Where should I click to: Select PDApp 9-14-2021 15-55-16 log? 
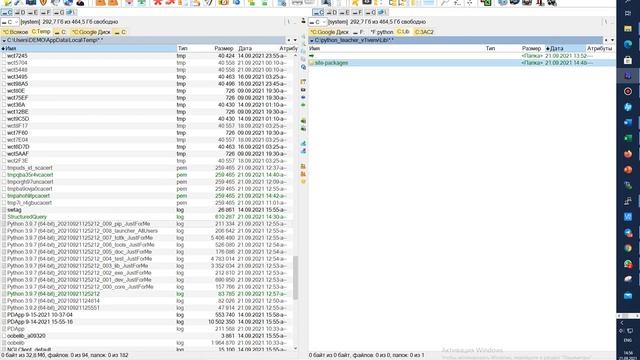(147, 322)
